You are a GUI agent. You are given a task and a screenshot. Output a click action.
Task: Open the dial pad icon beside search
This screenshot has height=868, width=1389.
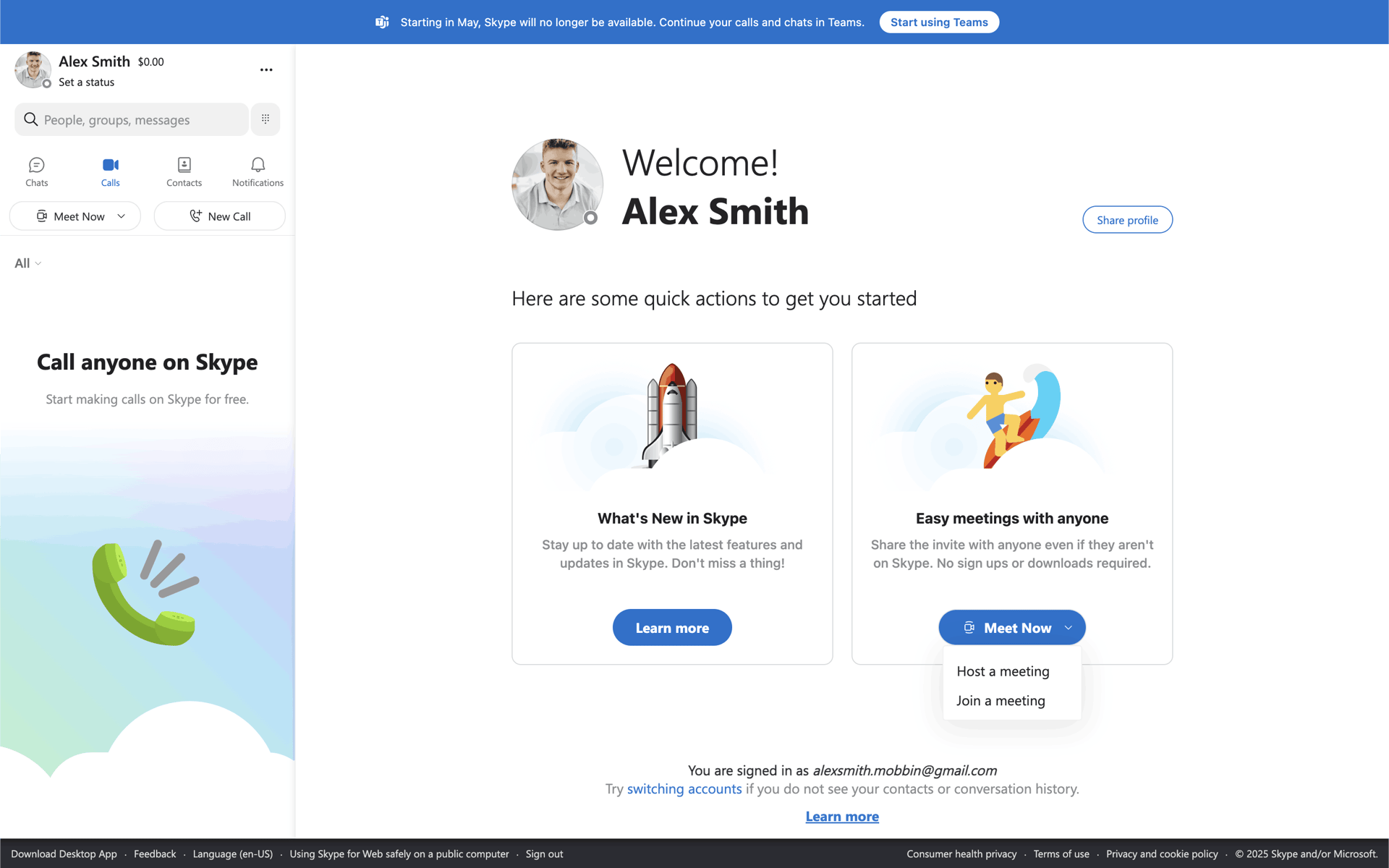pyautogui.click(x=266, y=119)
